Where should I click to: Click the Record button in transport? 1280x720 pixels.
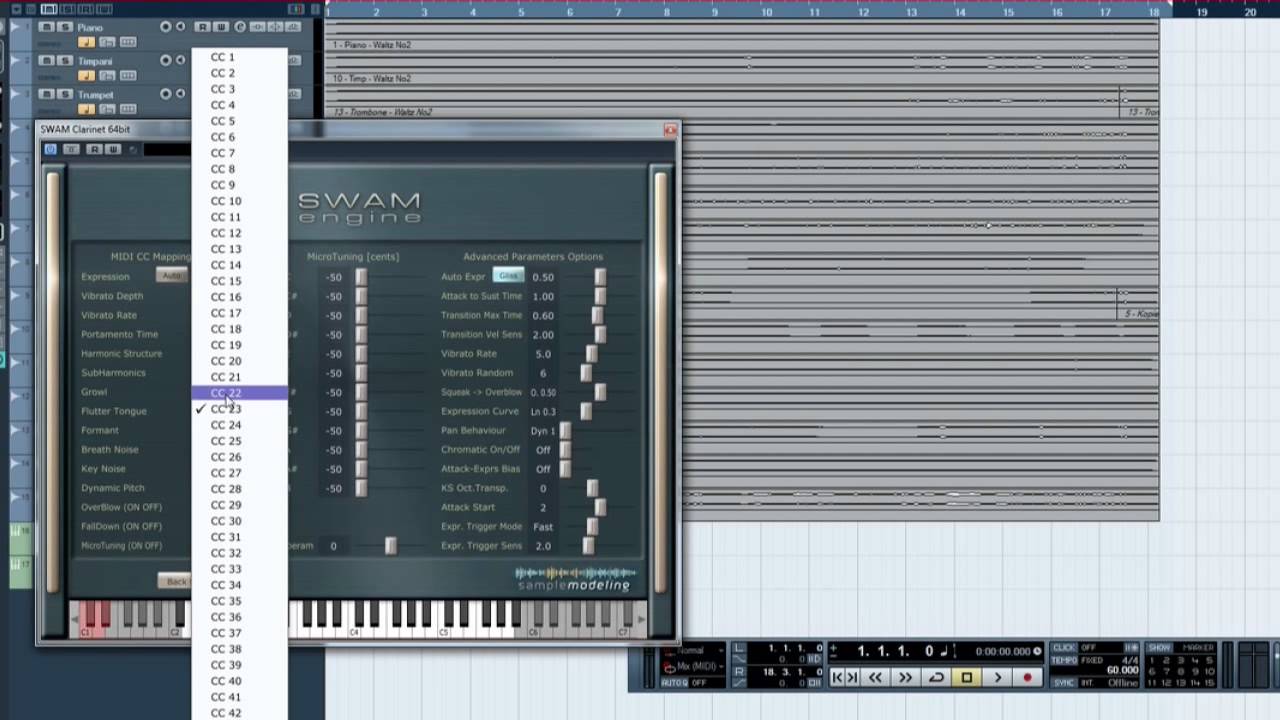coord(1027,677)
